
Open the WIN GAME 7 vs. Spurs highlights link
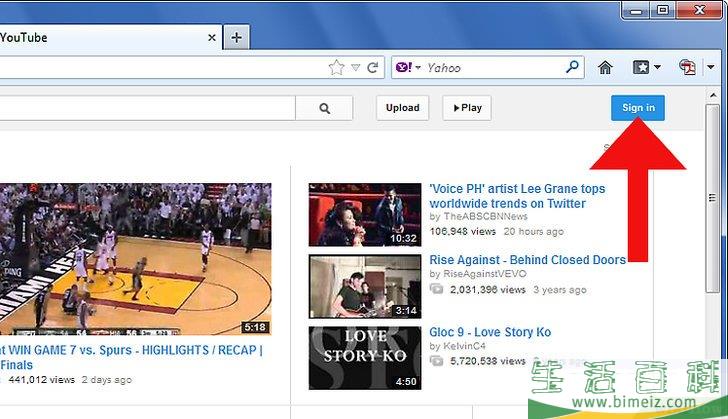(x=131, y=357)
